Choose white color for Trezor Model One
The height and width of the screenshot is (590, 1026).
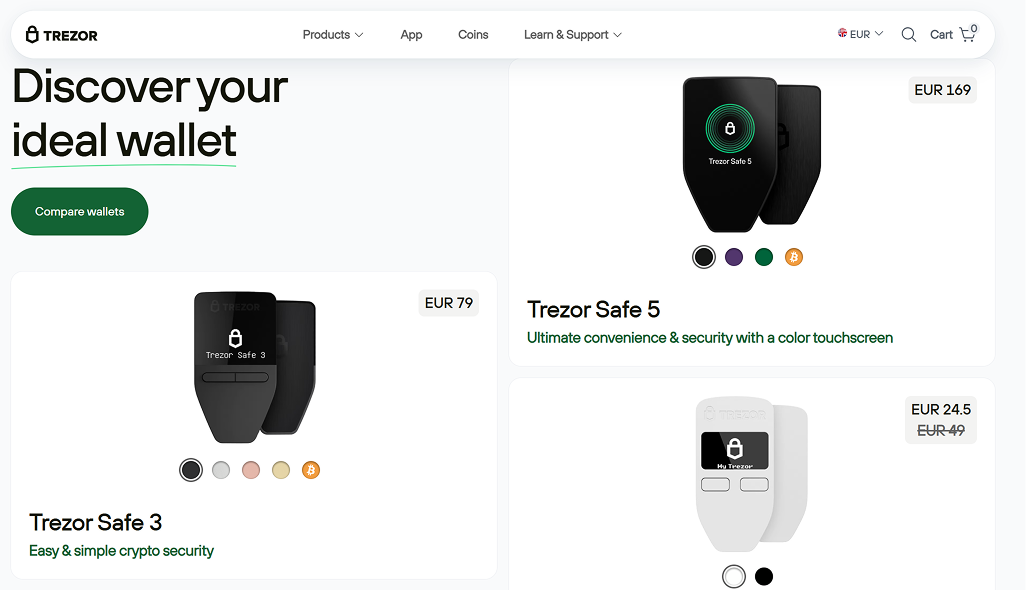pos(734,576)
